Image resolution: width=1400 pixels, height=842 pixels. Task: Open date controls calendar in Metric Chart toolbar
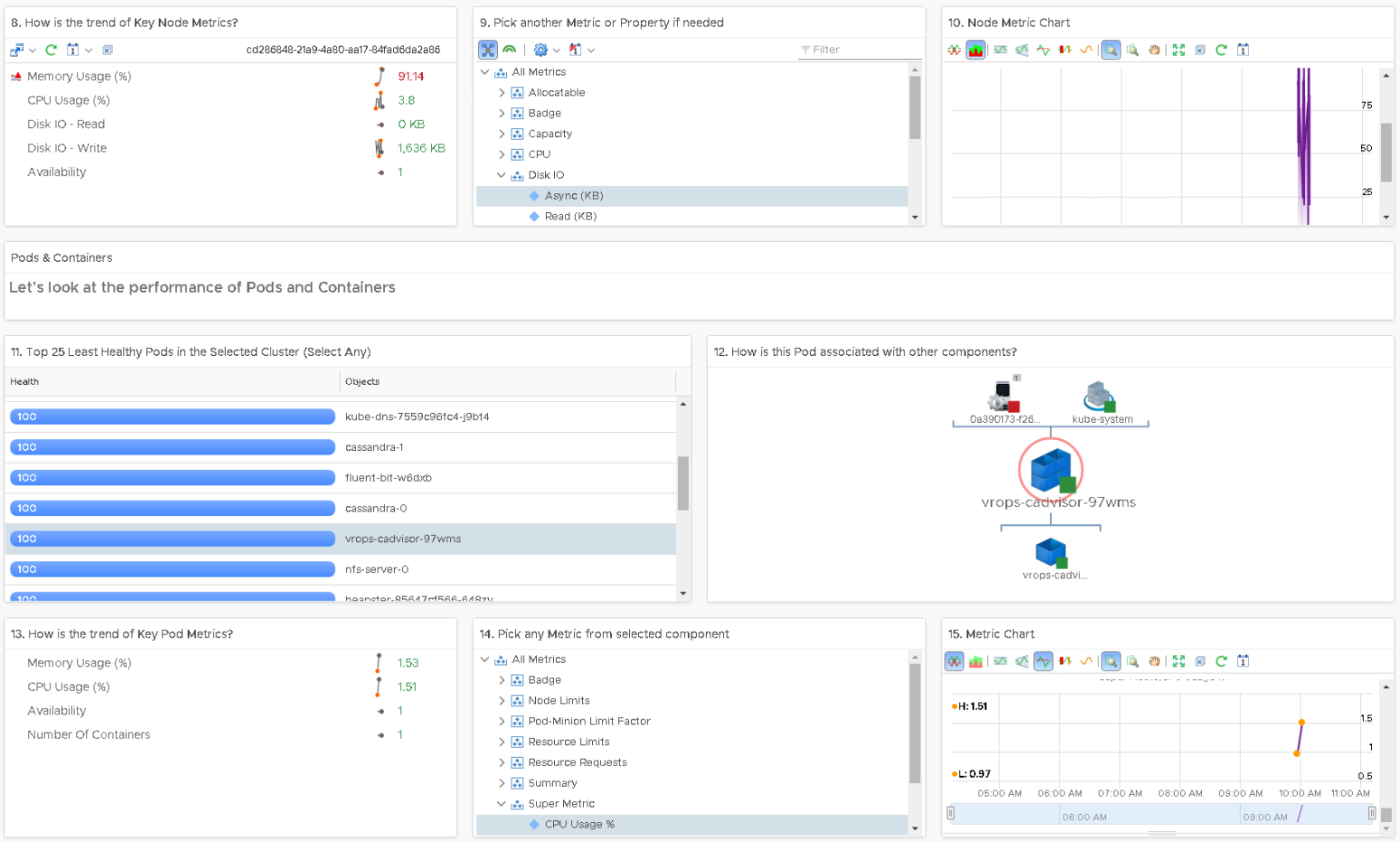pos(1243,661)
